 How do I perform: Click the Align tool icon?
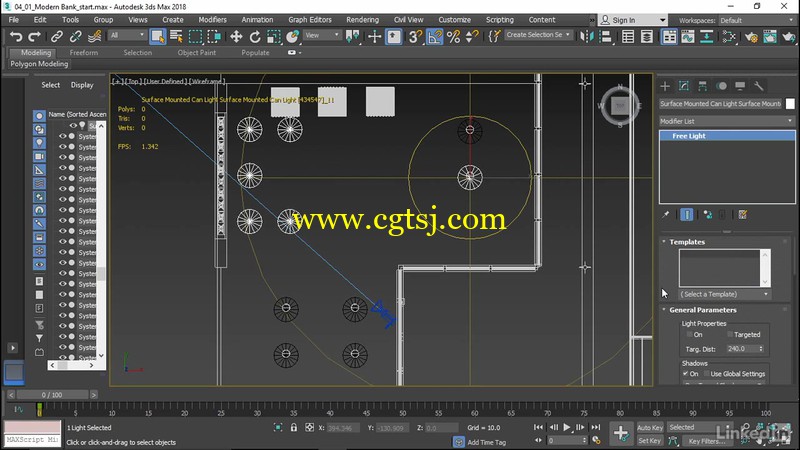[x=606, y=37]
